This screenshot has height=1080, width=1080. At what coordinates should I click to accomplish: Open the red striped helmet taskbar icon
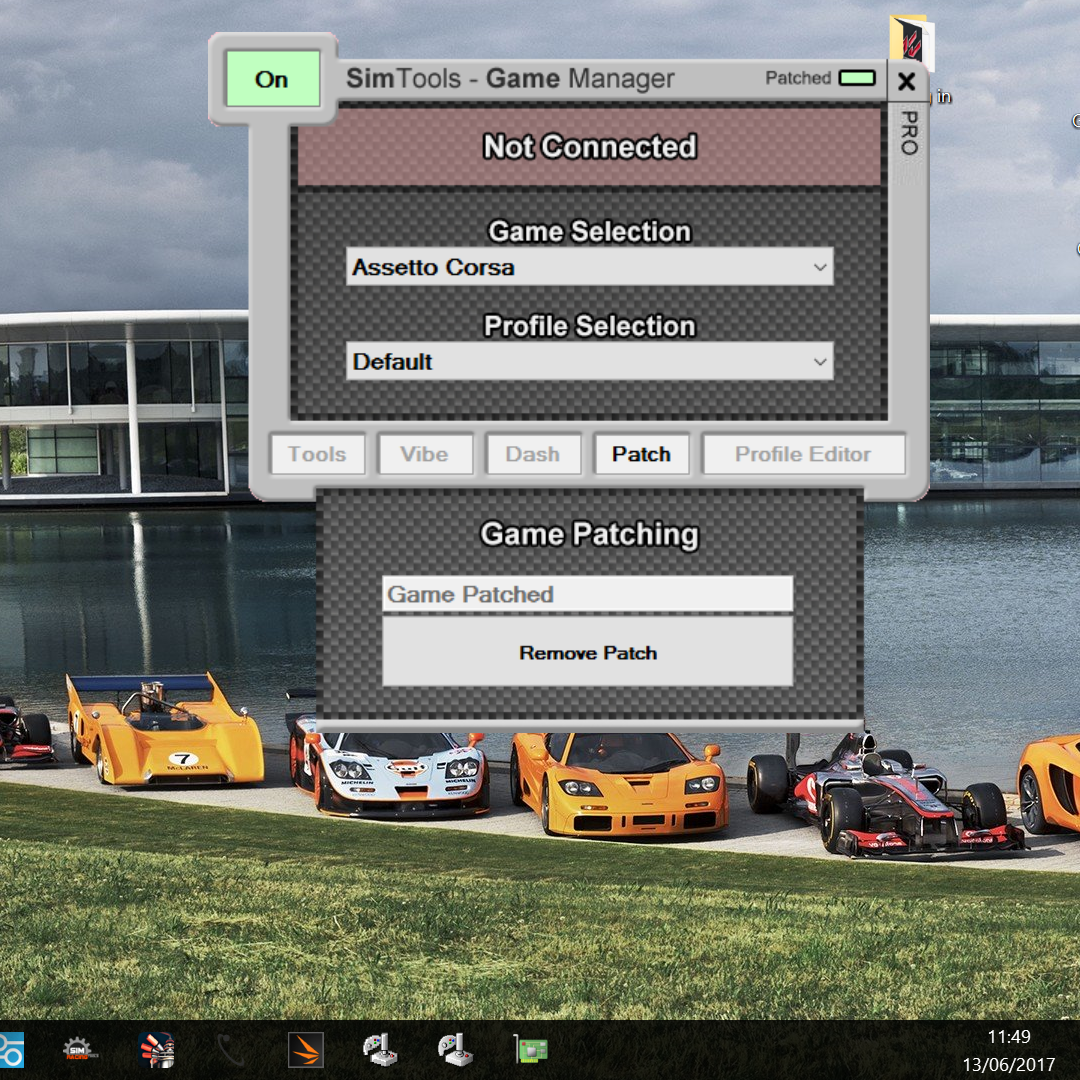[x=156, y=1050]
